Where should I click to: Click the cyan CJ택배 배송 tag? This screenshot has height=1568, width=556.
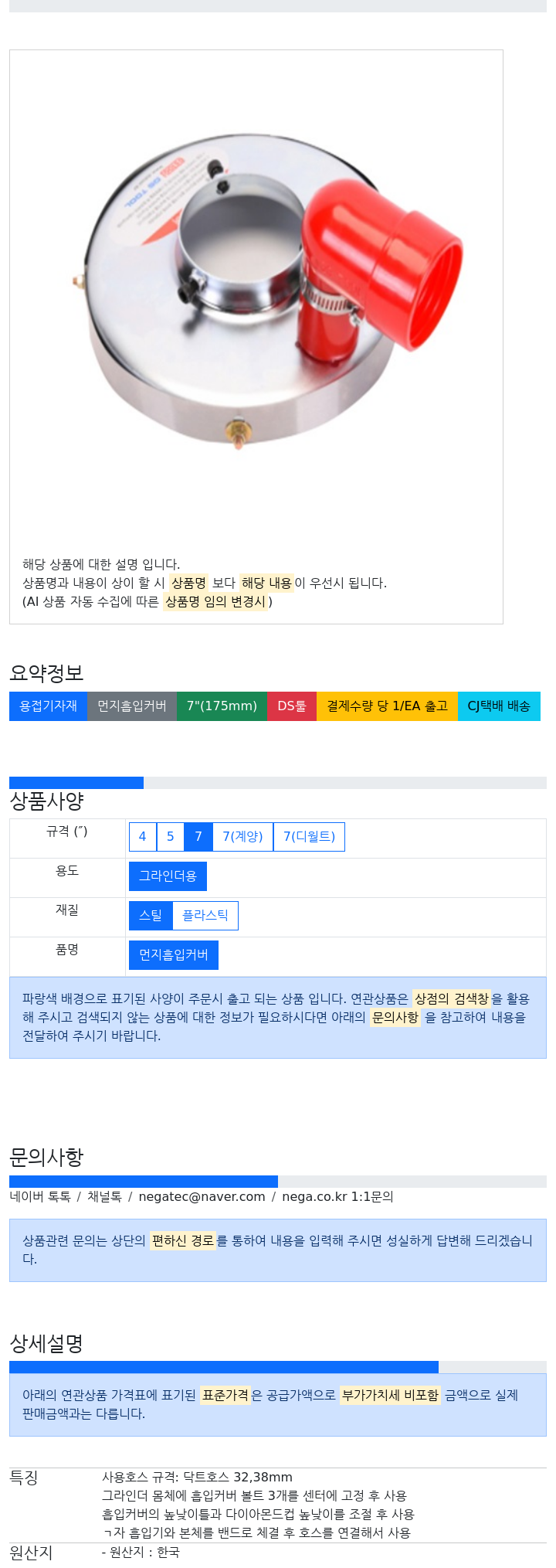499,706
